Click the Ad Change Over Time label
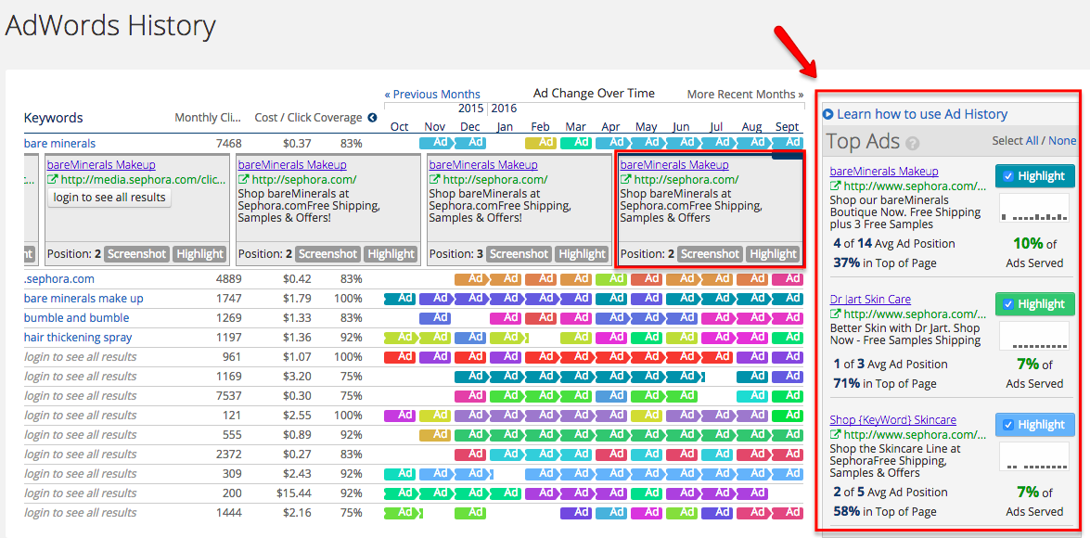This screenshot has height=538, width=1090. (594, 93)
